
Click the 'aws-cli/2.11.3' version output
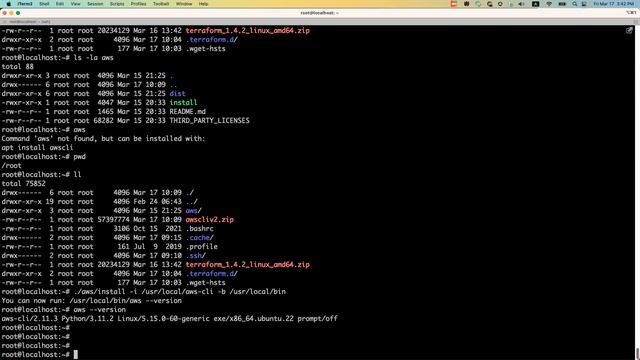tap(169, 318)
